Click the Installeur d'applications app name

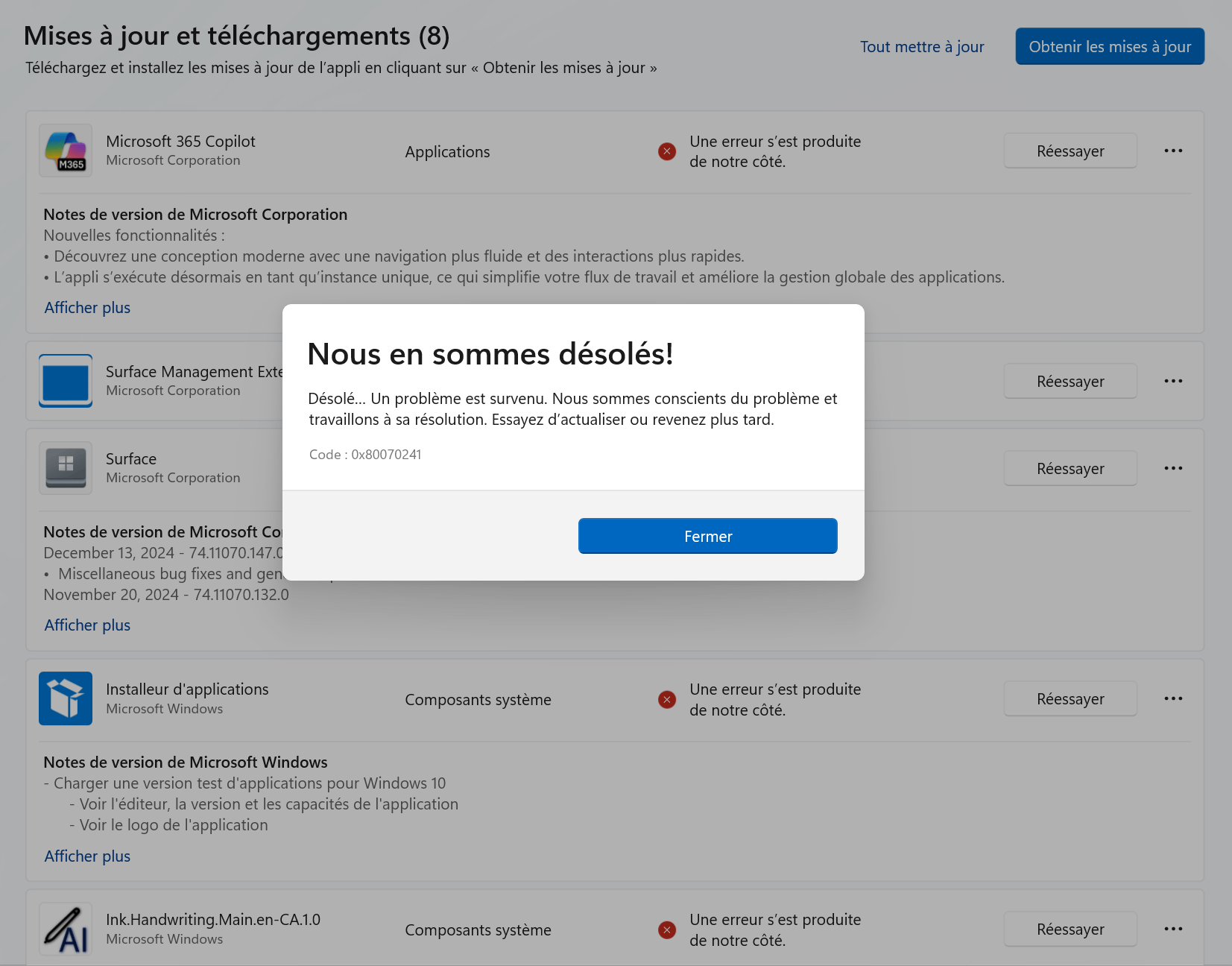click(x=187, y=689)
